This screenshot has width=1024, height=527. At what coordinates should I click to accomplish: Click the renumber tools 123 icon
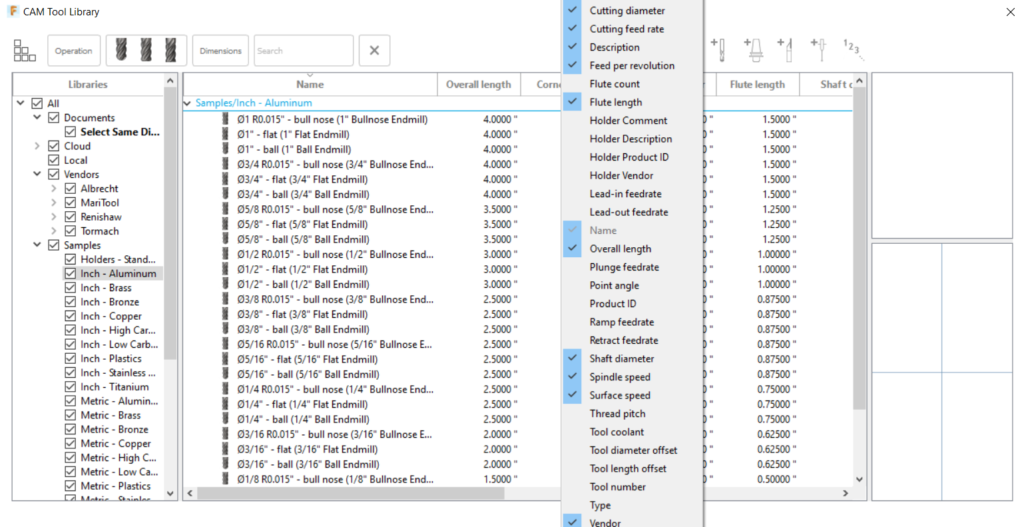(x=852, y=48)
